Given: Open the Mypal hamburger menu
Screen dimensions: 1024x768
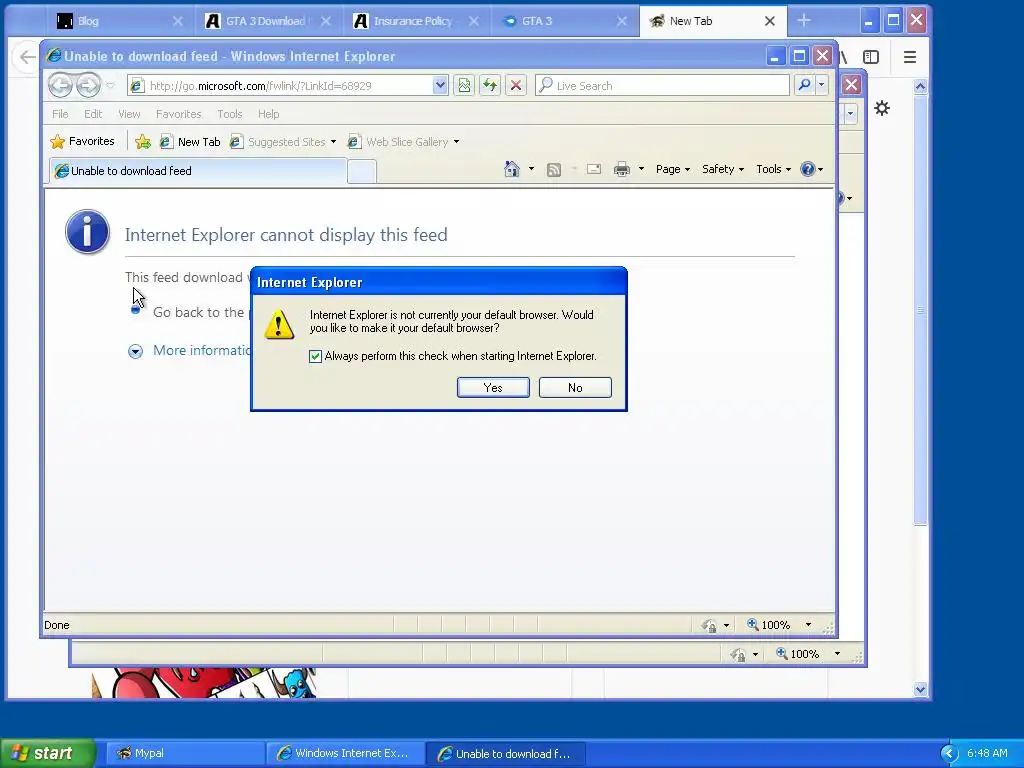Looking at the screenshot, I should click(910, 57).
